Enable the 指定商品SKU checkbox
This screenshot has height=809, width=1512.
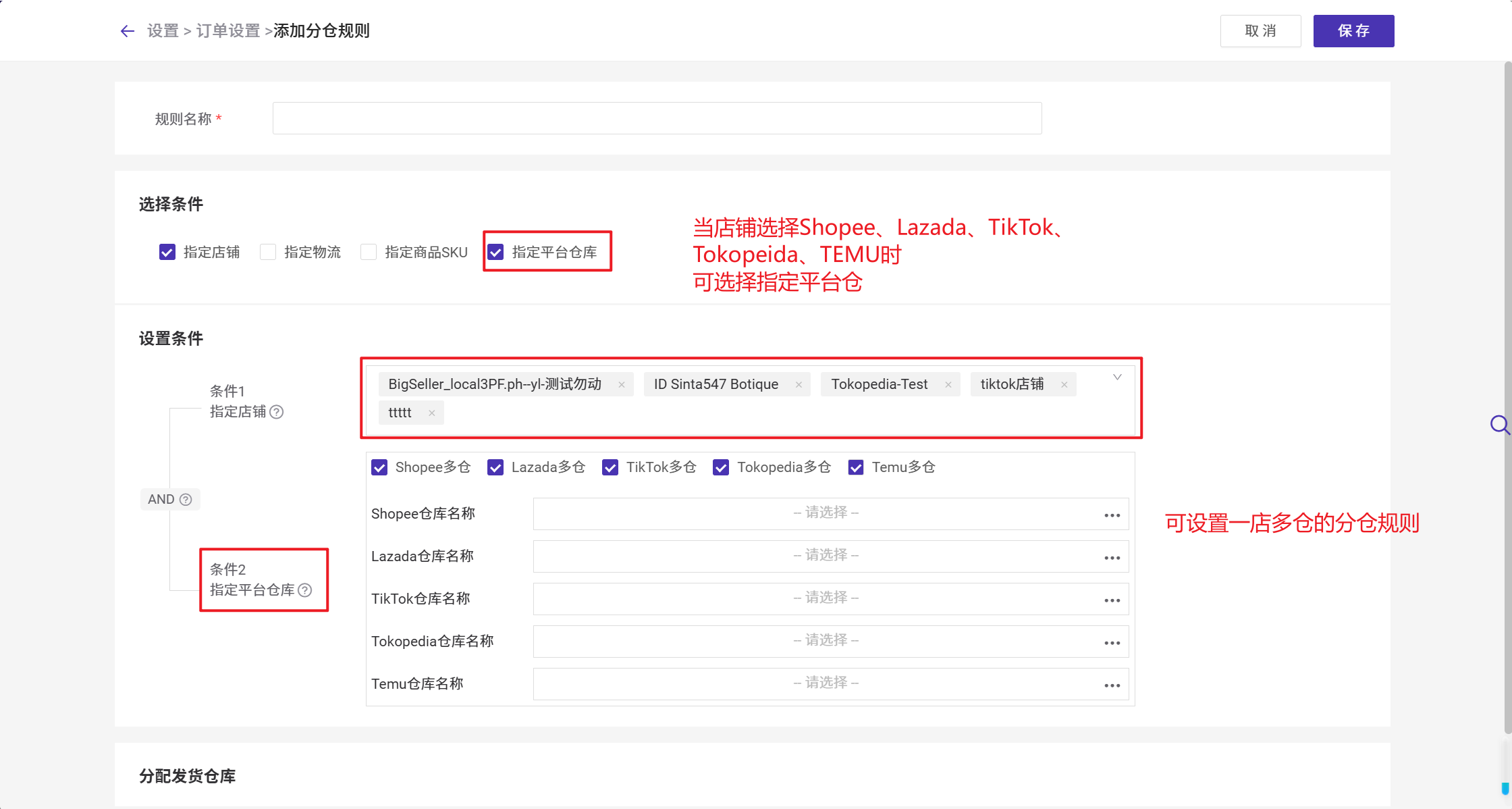[x=369, y=253]
